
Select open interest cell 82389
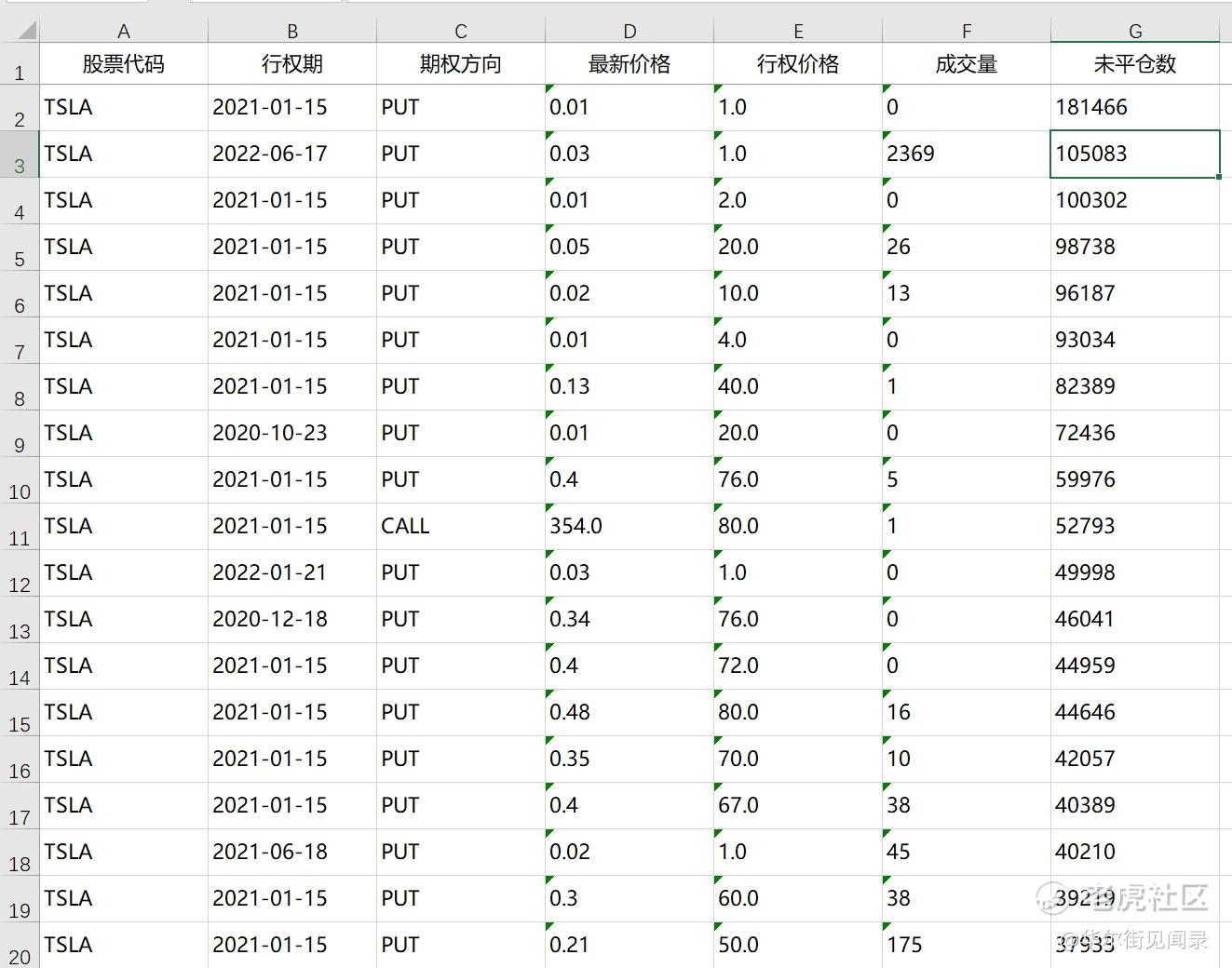[1134, 386]
